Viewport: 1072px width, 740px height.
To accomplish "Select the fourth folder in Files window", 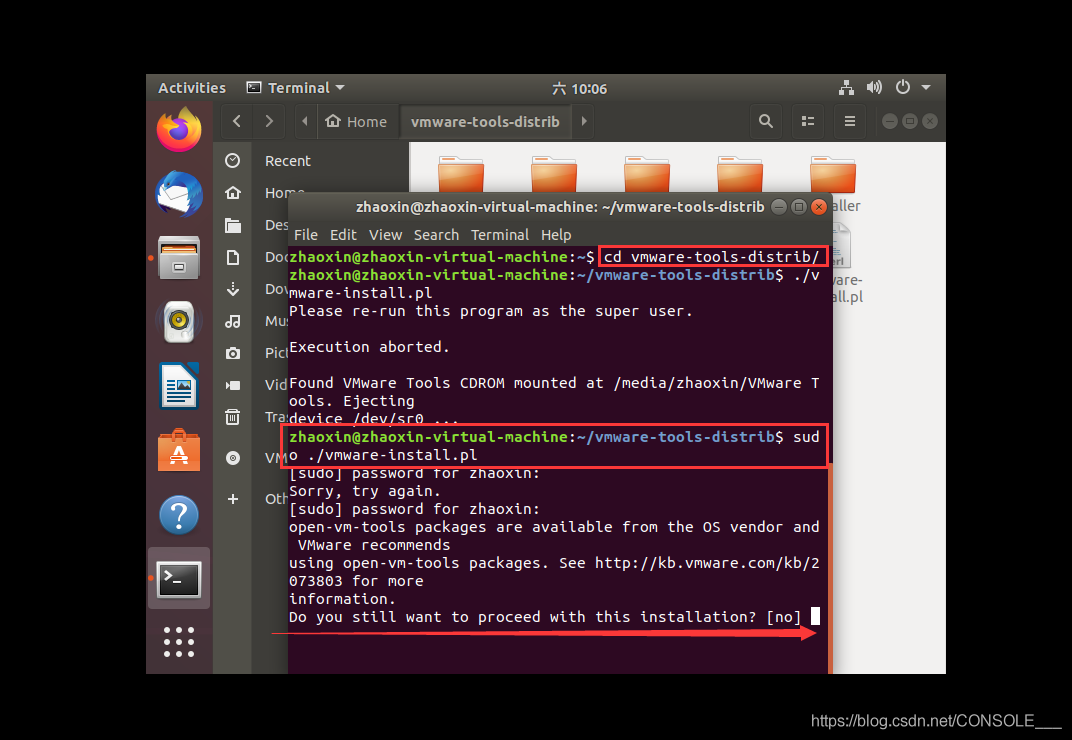I will 740,174.
